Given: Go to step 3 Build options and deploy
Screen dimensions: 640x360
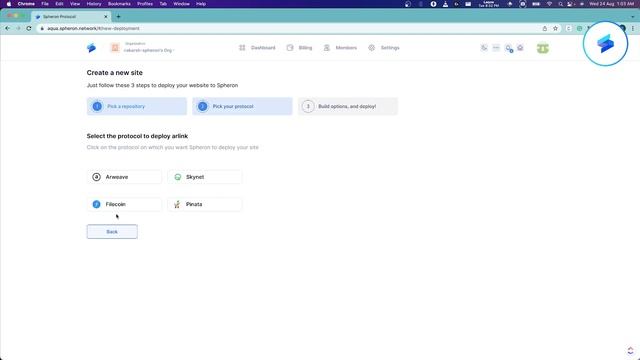Looking at the screenshot, I should 348,106.
